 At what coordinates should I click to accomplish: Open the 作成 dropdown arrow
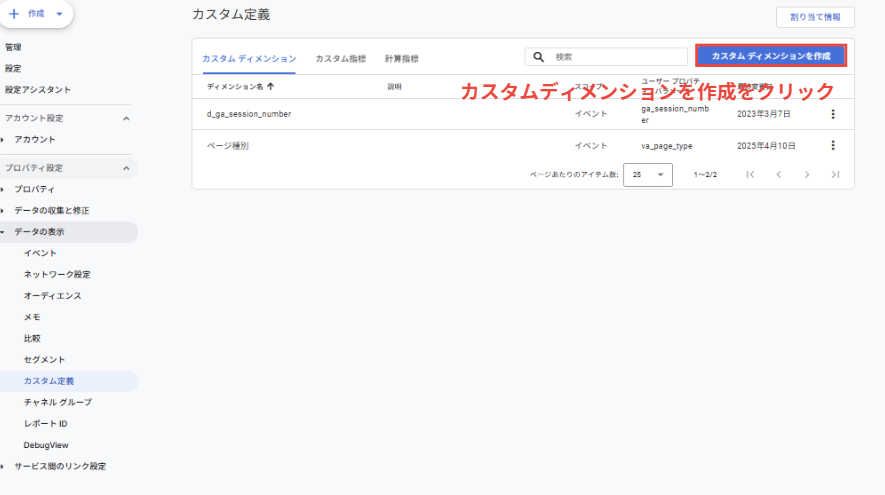click(x=59, y=14)
